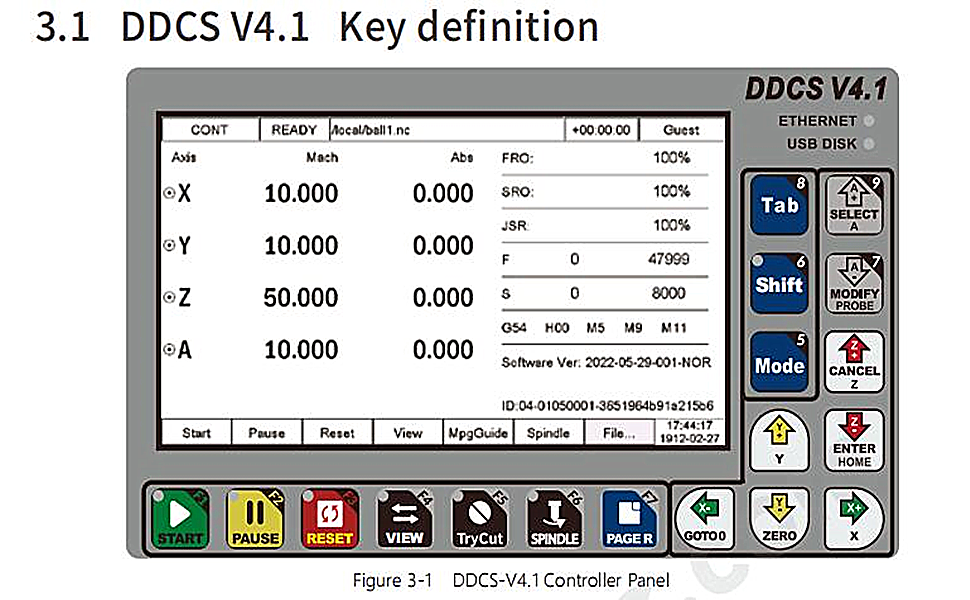The image size is (970, 600).
Task: Click the Reset softkey on screen
Action: 337,433
